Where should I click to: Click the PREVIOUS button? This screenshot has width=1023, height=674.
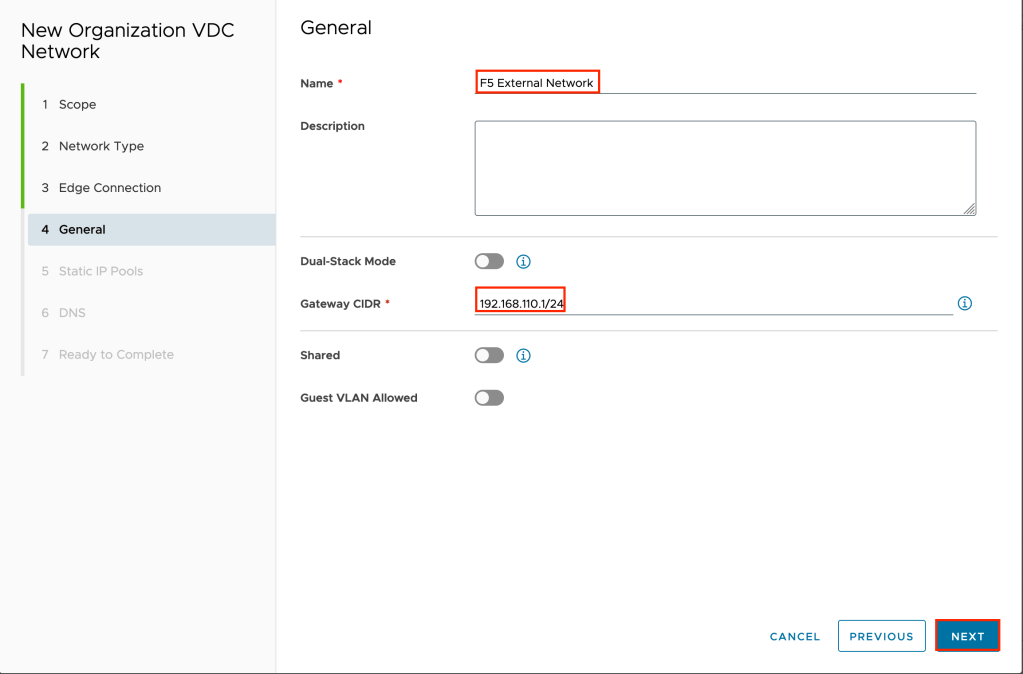tap(881, 636)
